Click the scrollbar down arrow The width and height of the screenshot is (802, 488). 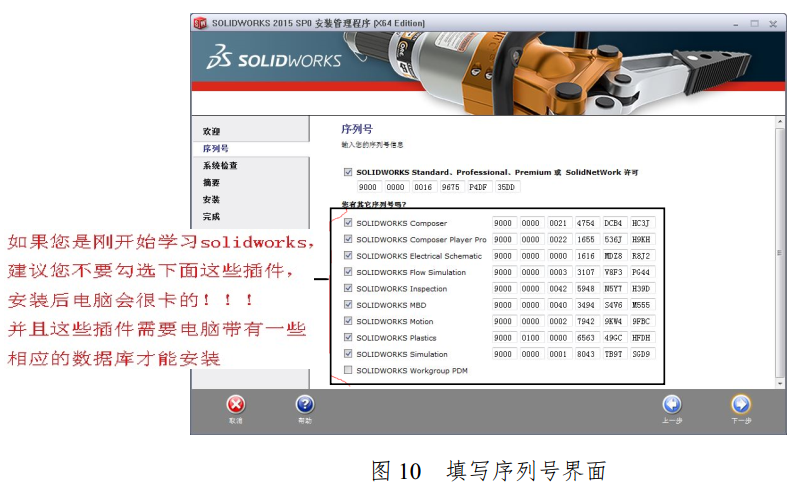tap(780, 383)
